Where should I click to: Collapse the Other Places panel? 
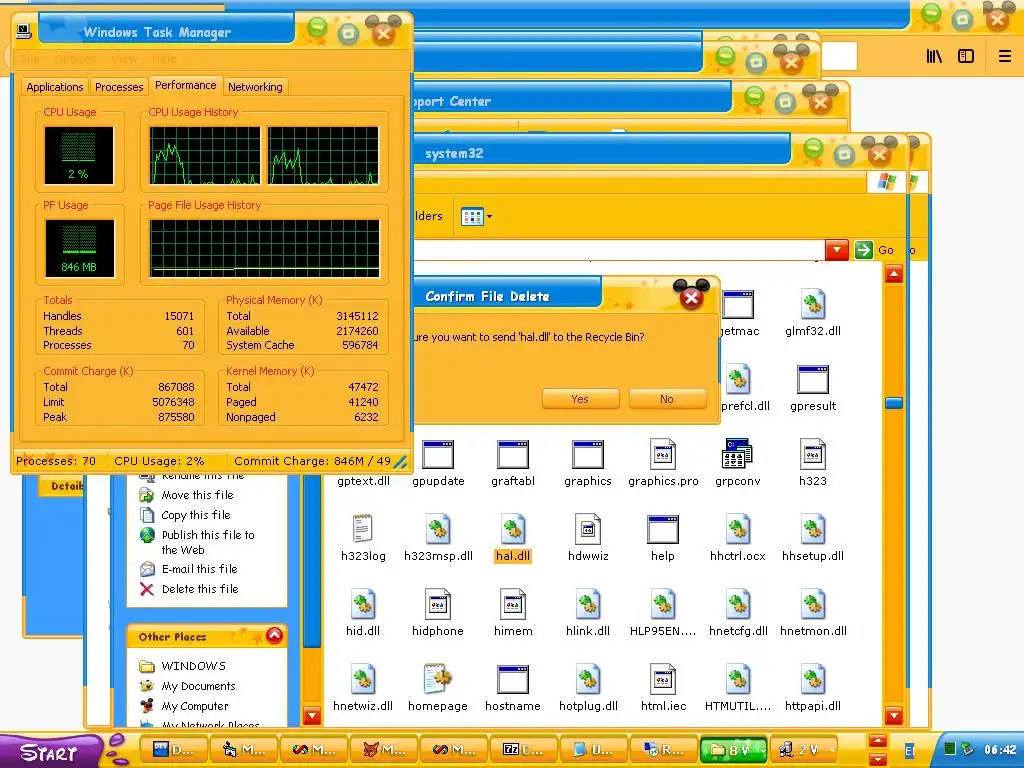click(275, 635)
